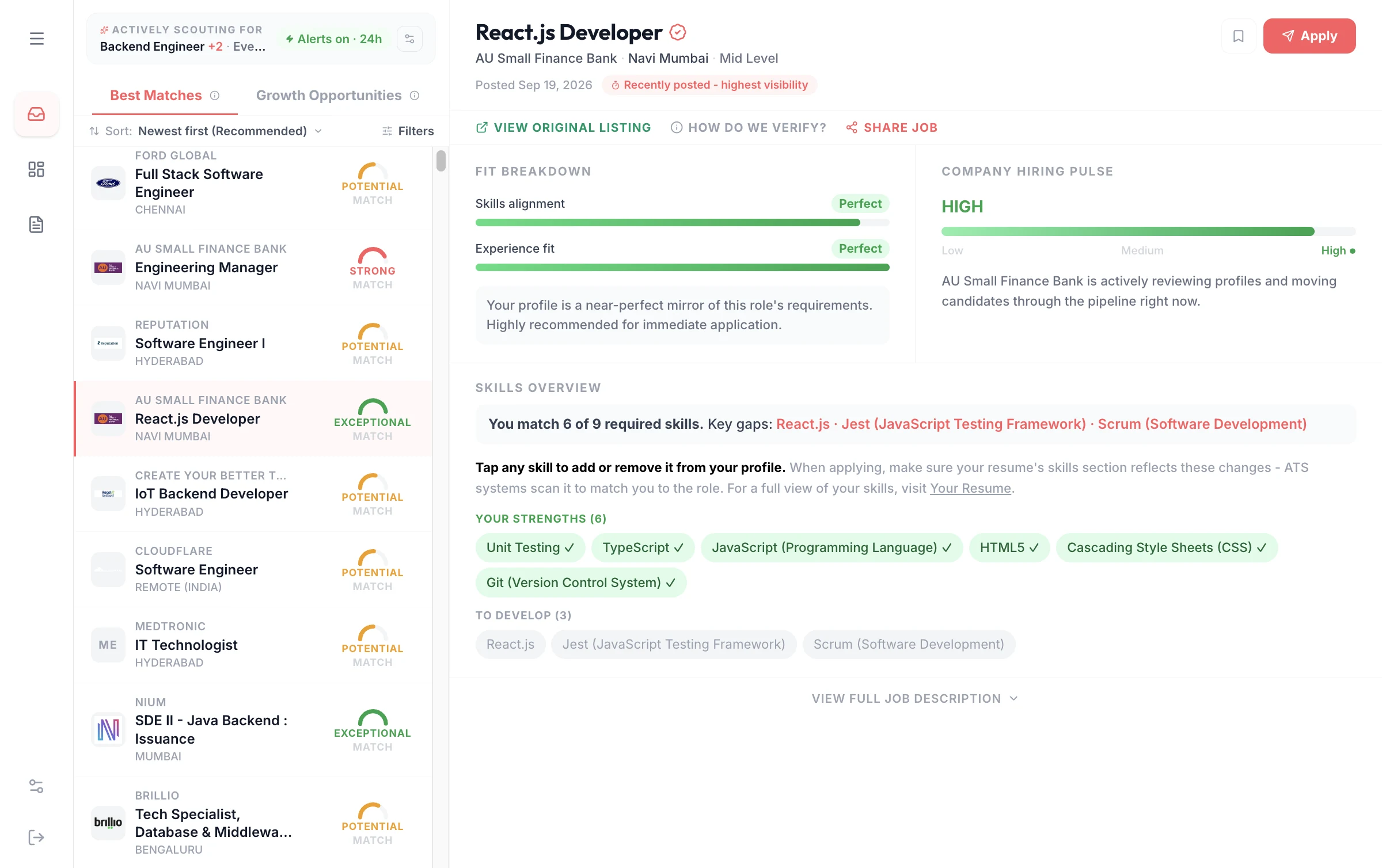Viewport: 1382px width, 868px height.
Task: Select Cloudflare Software Engineer job
Action: (x=253, y=569)
